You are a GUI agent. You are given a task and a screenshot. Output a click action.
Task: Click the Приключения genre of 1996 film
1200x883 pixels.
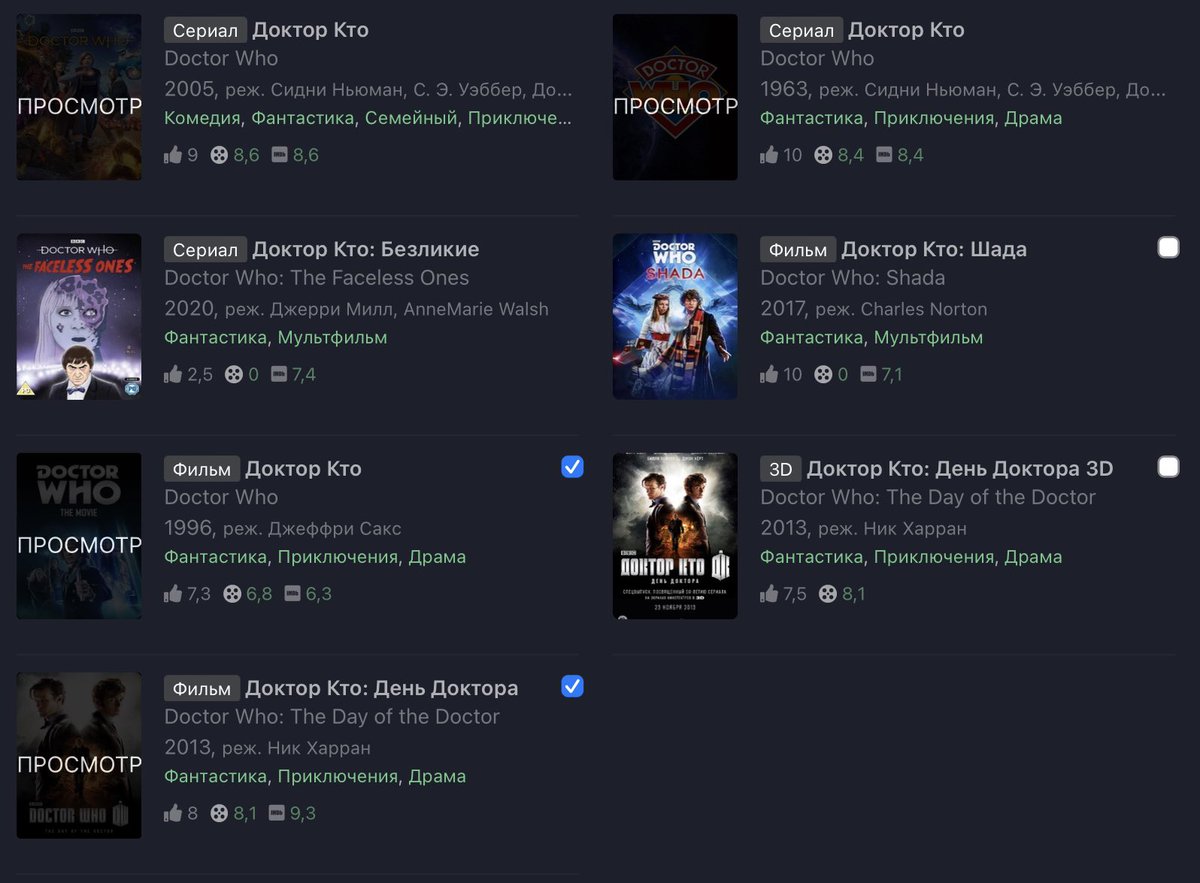[338, 557]
